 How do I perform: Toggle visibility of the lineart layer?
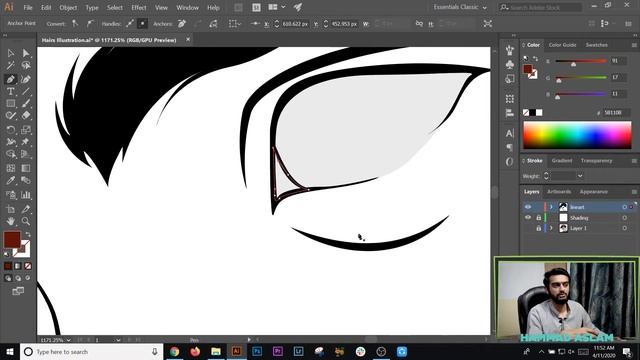click(x=528, y=207)
